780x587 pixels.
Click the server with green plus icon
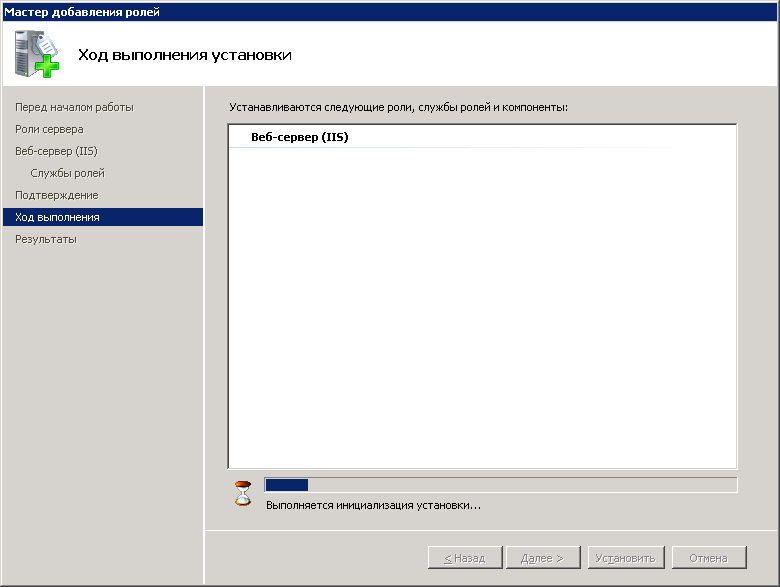[36, 54]
